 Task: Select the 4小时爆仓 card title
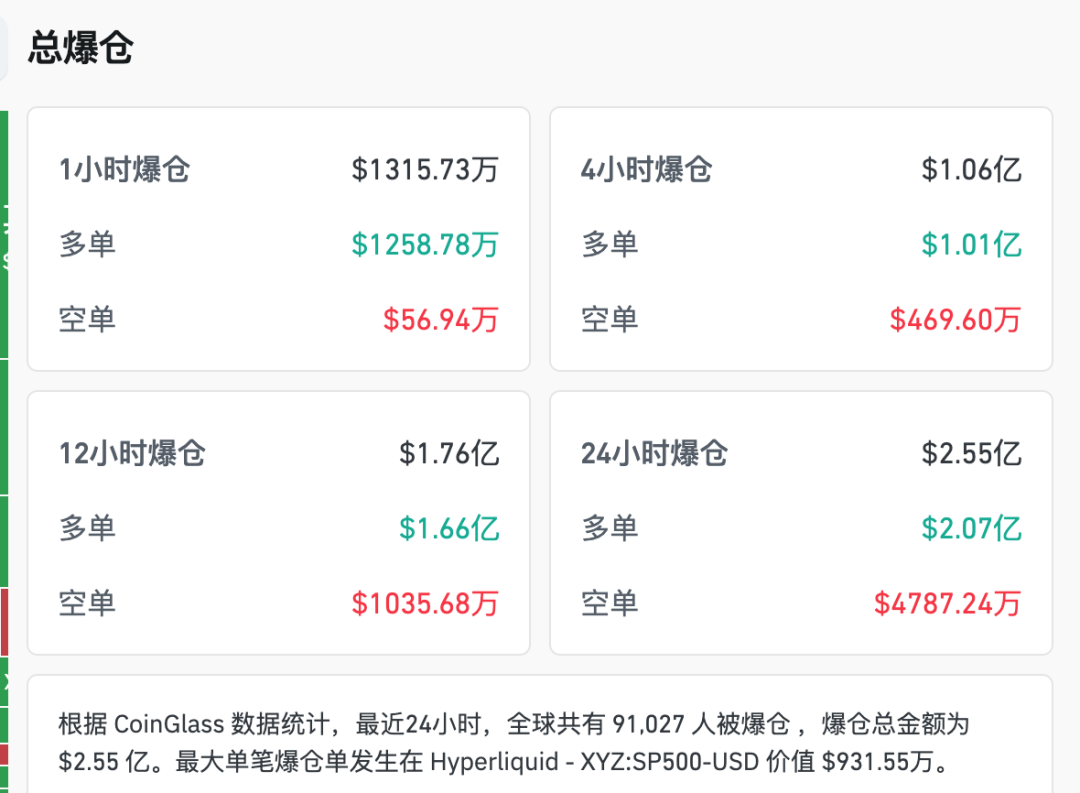(647, 170)
